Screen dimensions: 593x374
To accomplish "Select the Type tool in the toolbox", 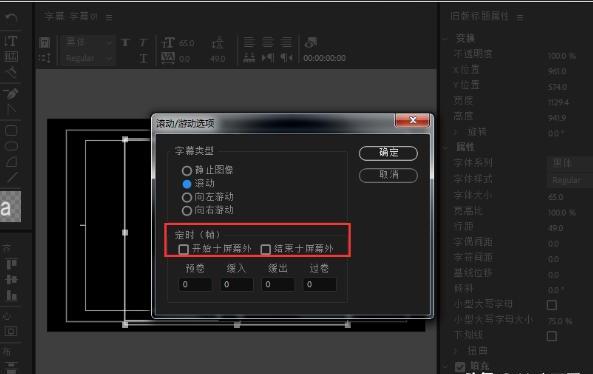I will pos(11,41).
